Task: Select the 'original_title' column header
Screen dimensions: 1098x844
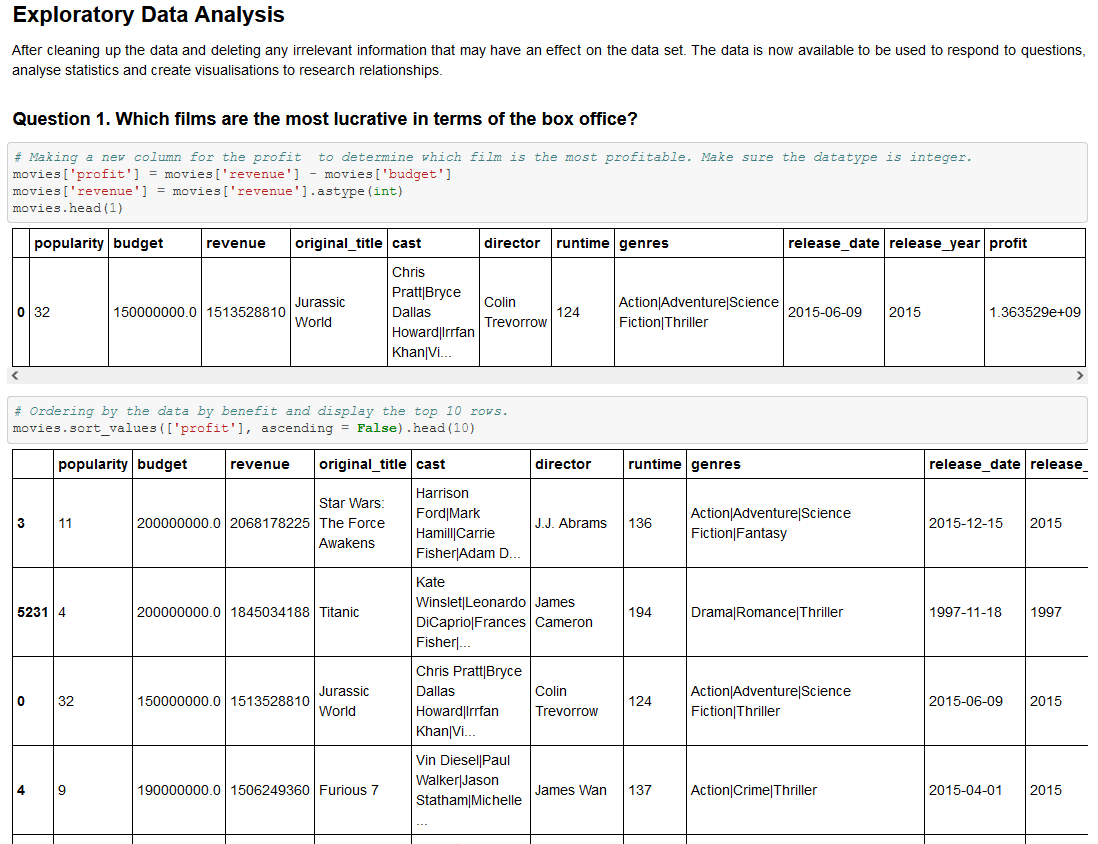Action: (360, 464)
